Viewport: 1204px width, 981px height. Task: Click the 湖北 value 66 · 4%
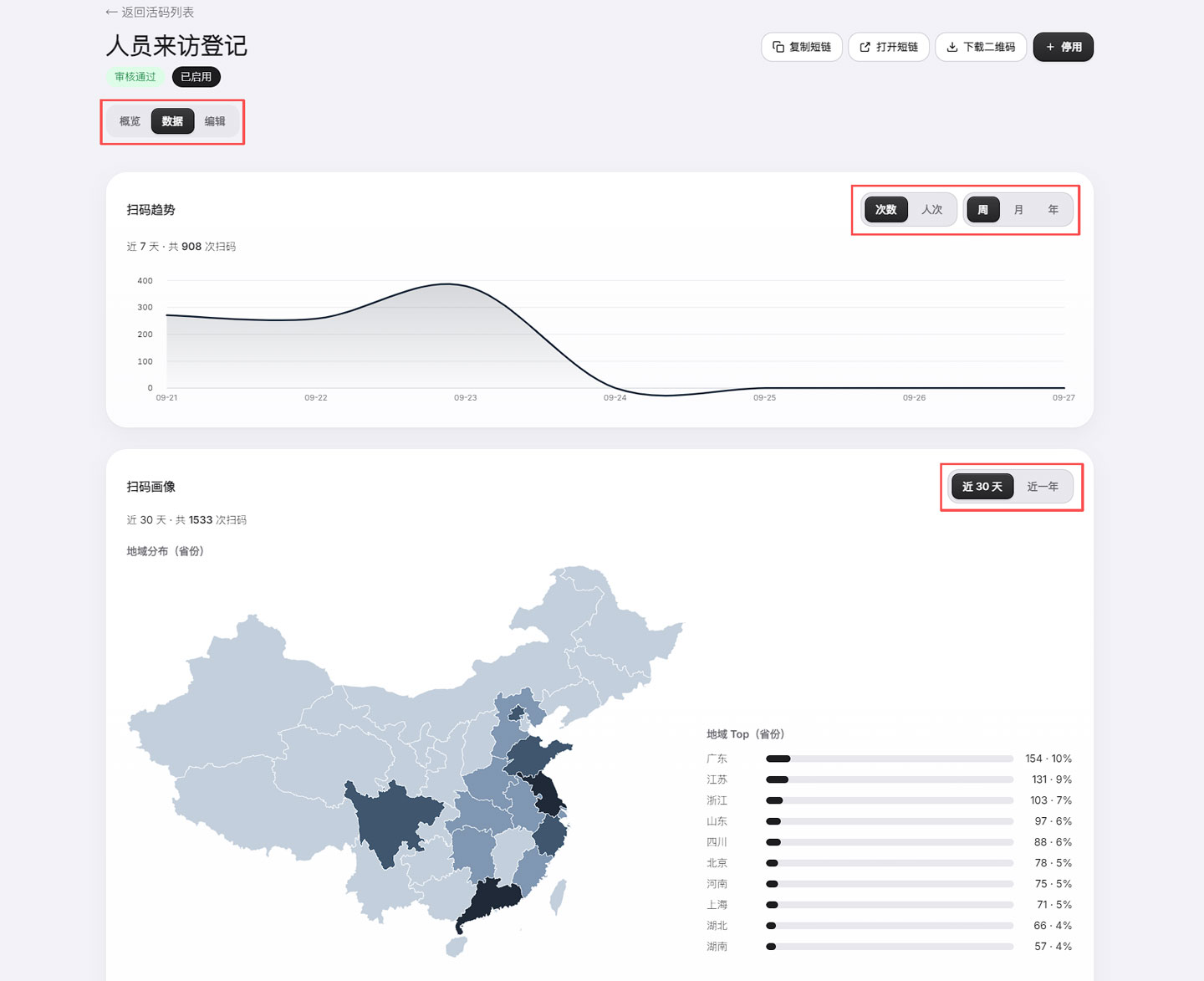1053,926
